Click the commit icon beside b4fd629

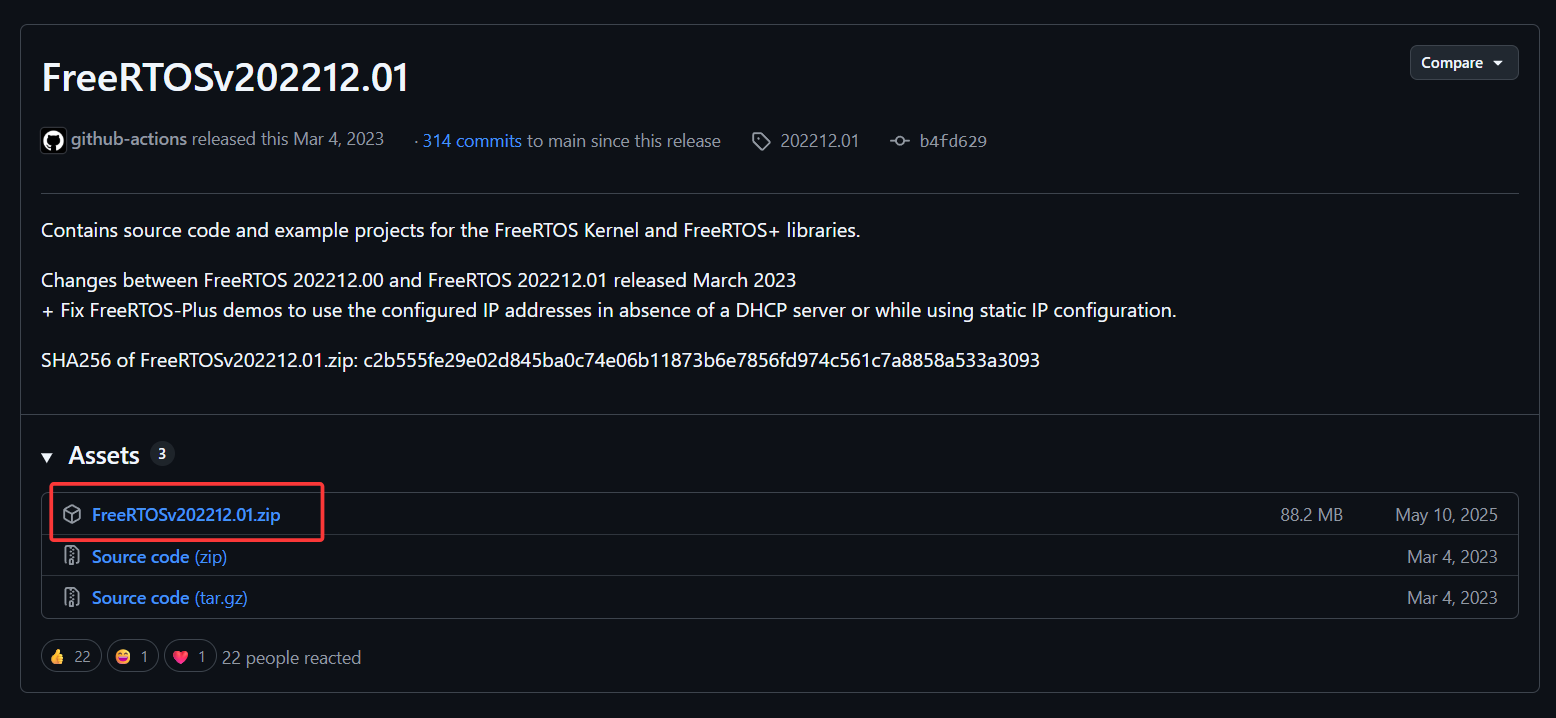(899, 141)
